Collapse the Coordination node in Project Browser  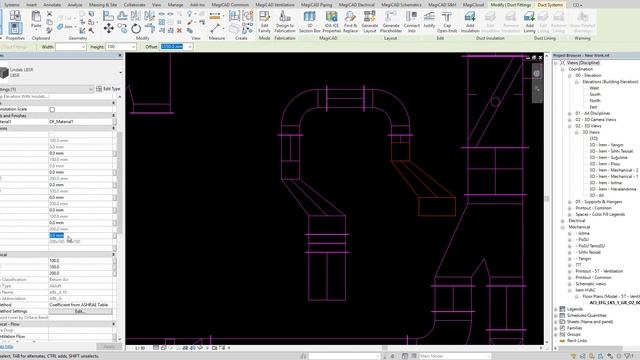562,69
